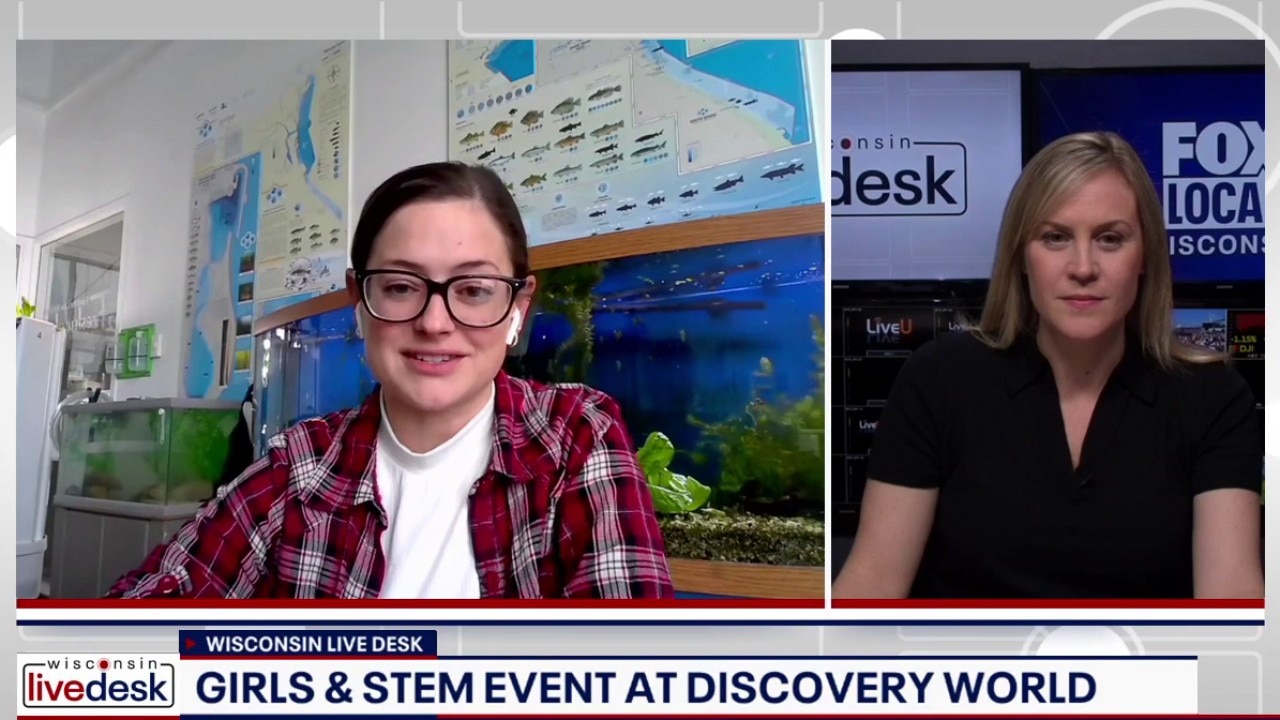Click the green lettuce leaf in aquarium

[670, 475]
